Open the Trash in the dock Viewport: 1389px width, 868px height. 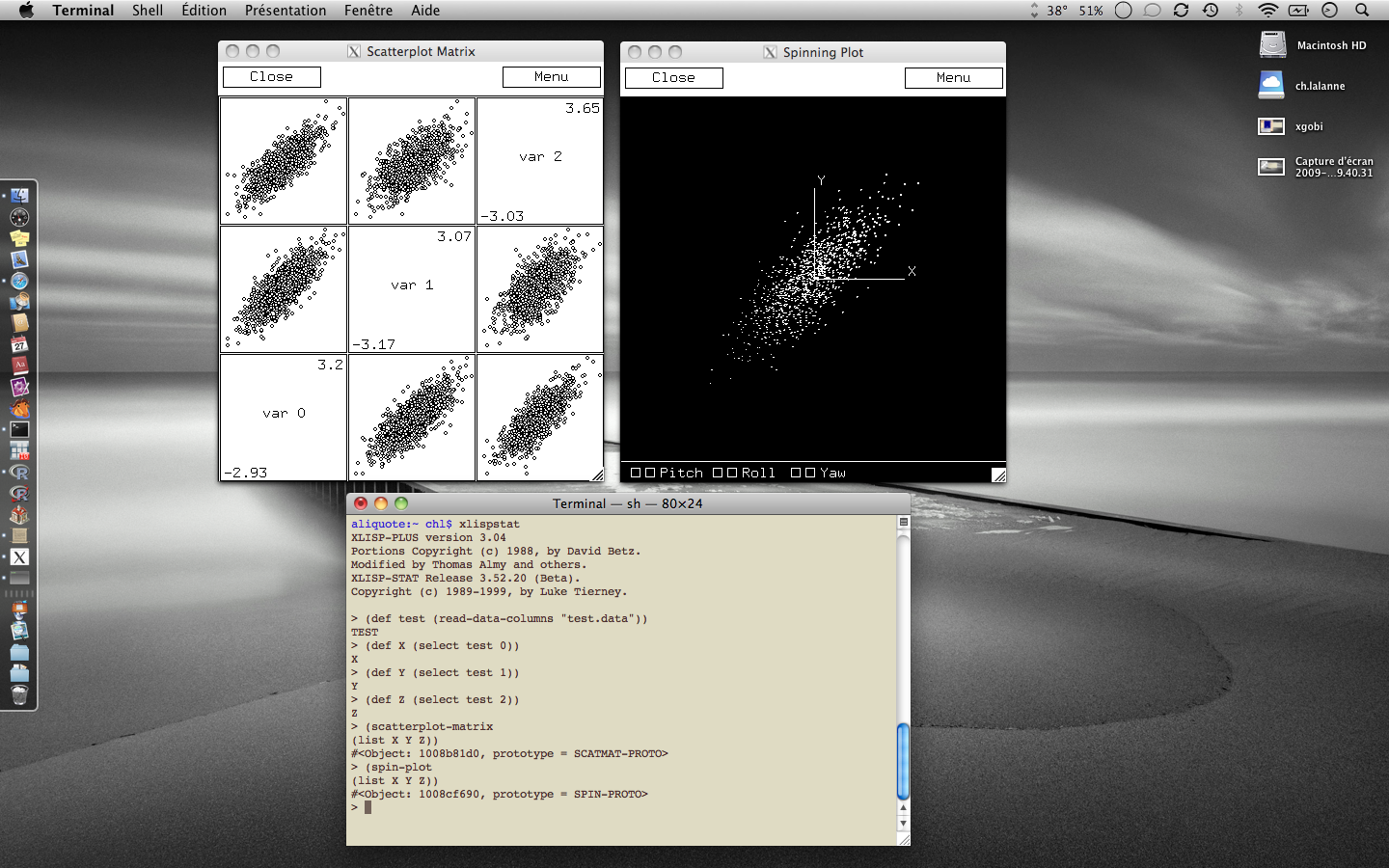[x=19, y=694]
